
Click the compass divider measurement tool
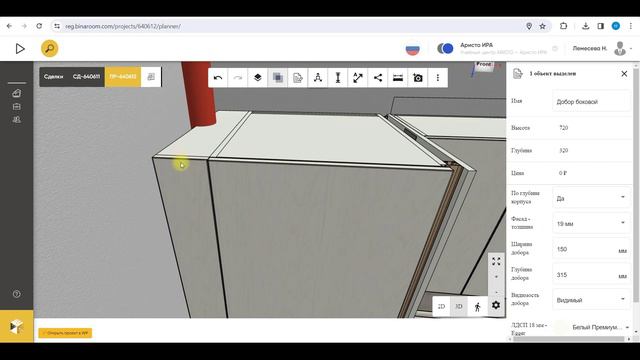tap(318, 78)
